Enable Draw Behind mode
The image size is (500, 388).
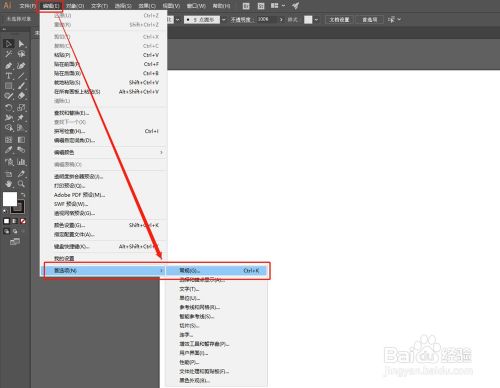(x=15, y=231)
